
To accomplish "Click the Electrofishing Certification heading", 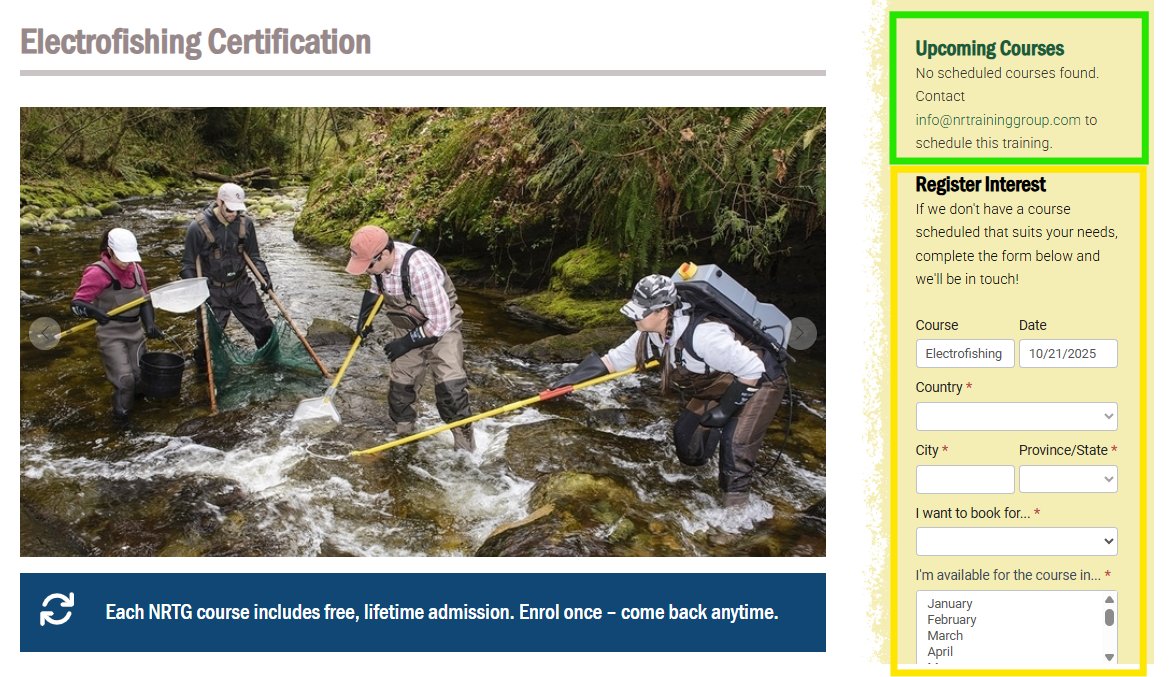I will coord(195,42).
